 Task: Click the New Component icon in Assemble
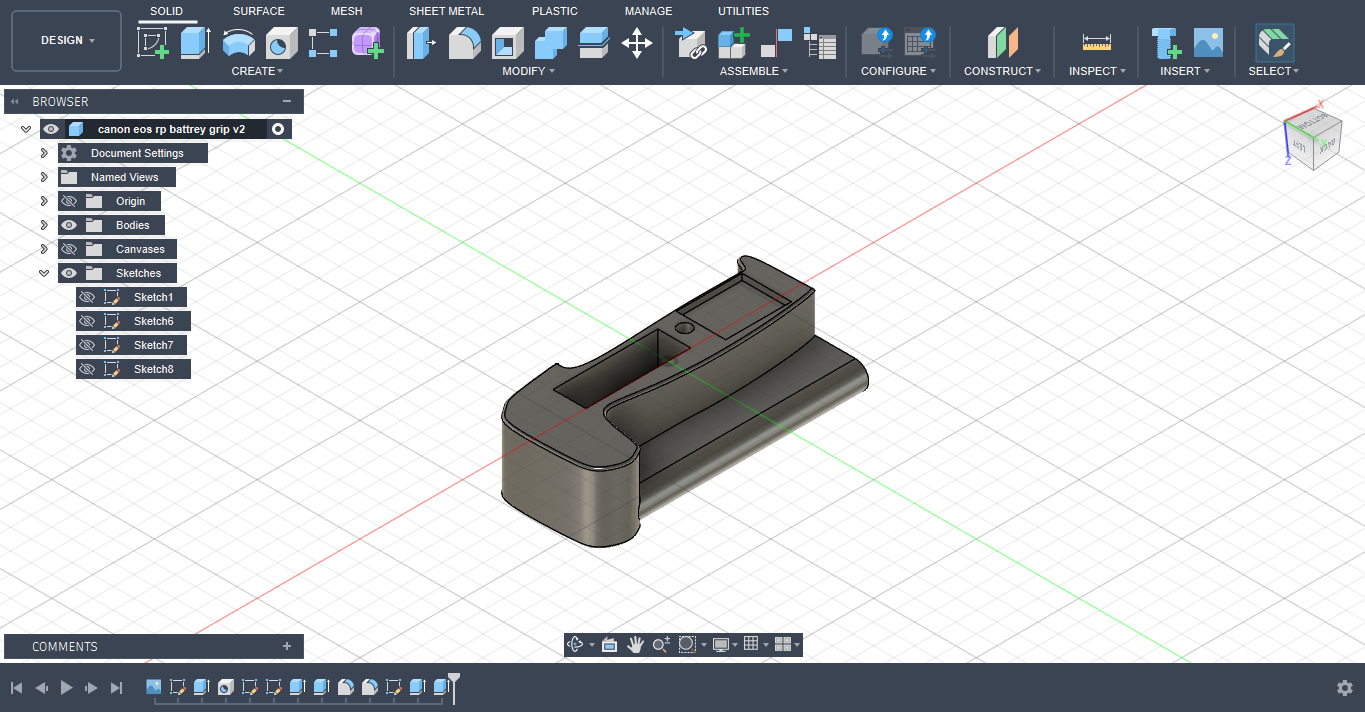(x=733, y=43)
